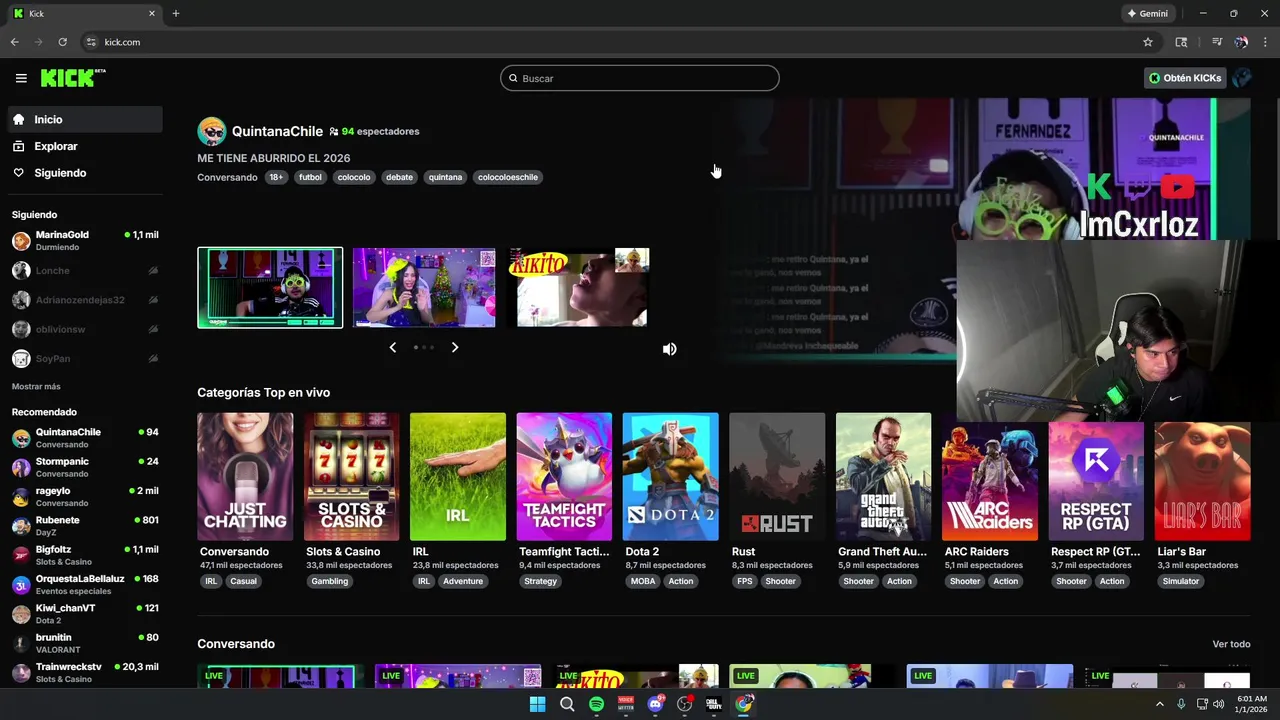The image size is (1280, 720).
Task: Filter by the colocolo tag
Action: tap(354, 177)
